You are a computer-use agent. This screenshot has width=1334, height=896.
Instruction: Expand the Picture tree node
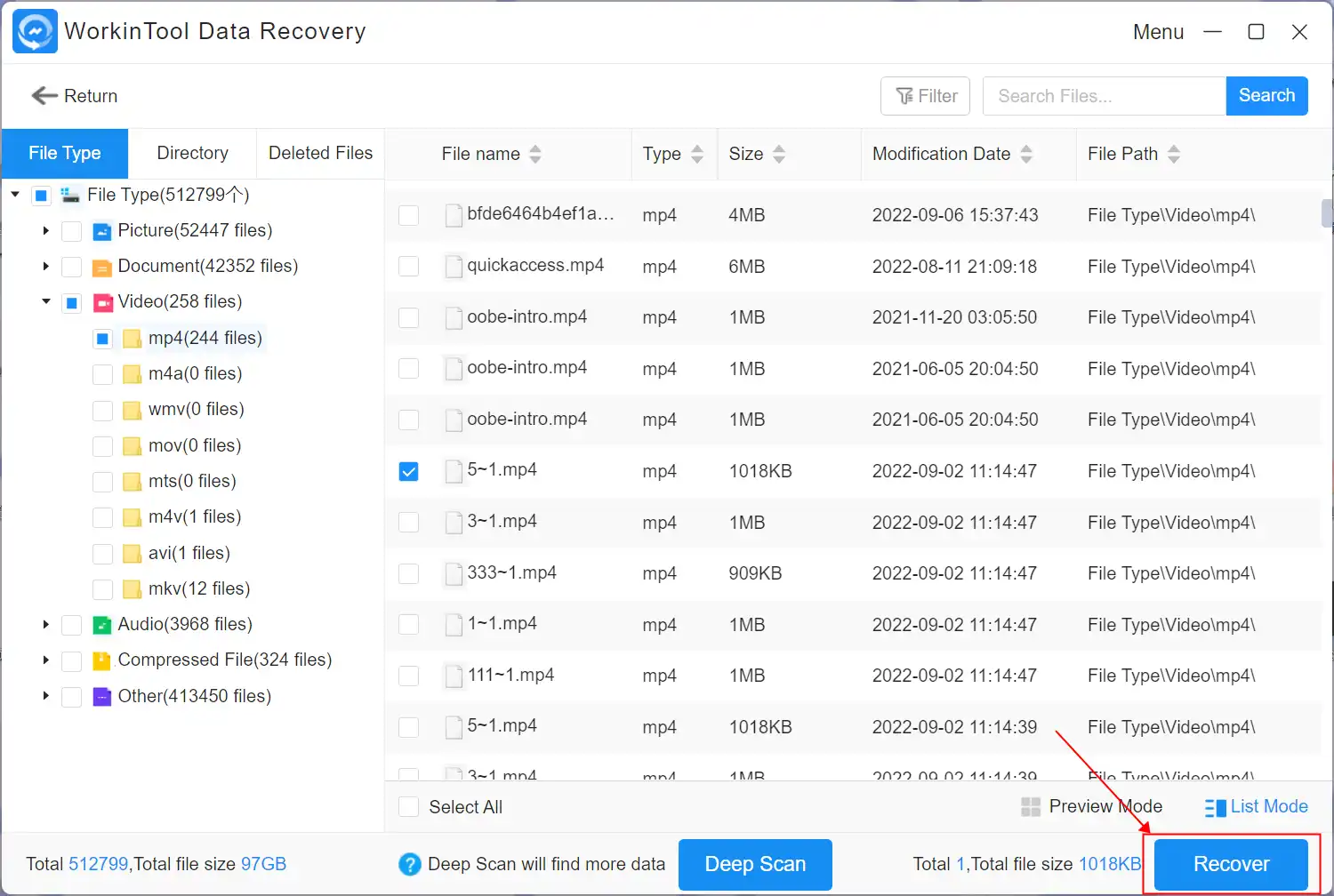pos(45,231)
